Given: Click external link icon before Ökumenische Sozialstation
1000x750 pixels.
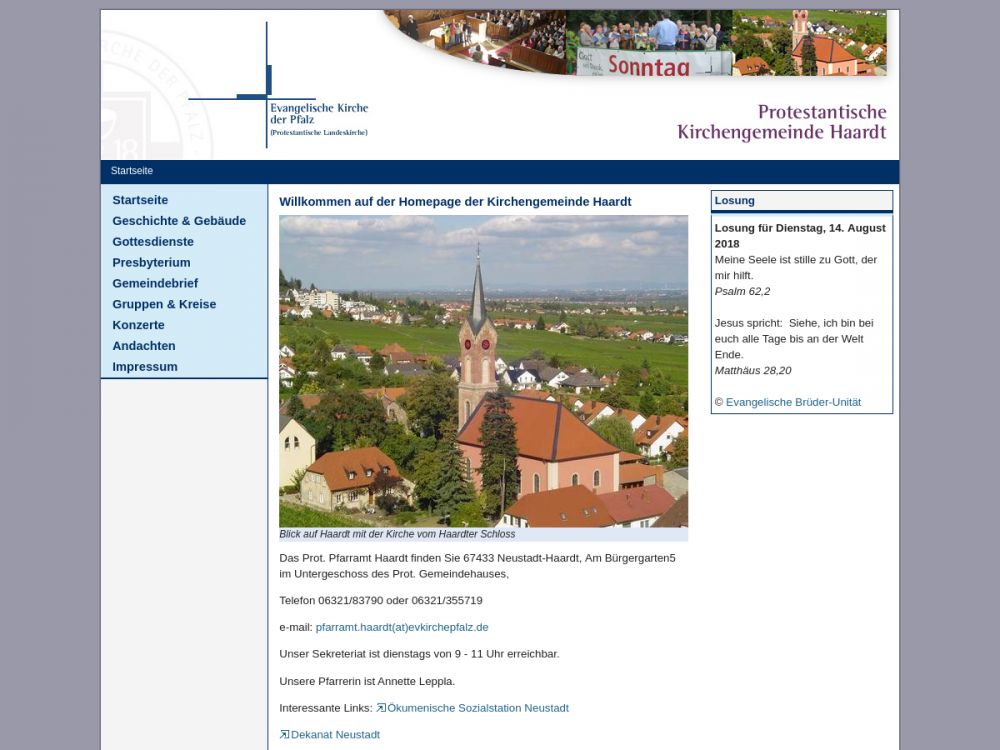Looking at the screenshot, I should (x=381, y=708).
